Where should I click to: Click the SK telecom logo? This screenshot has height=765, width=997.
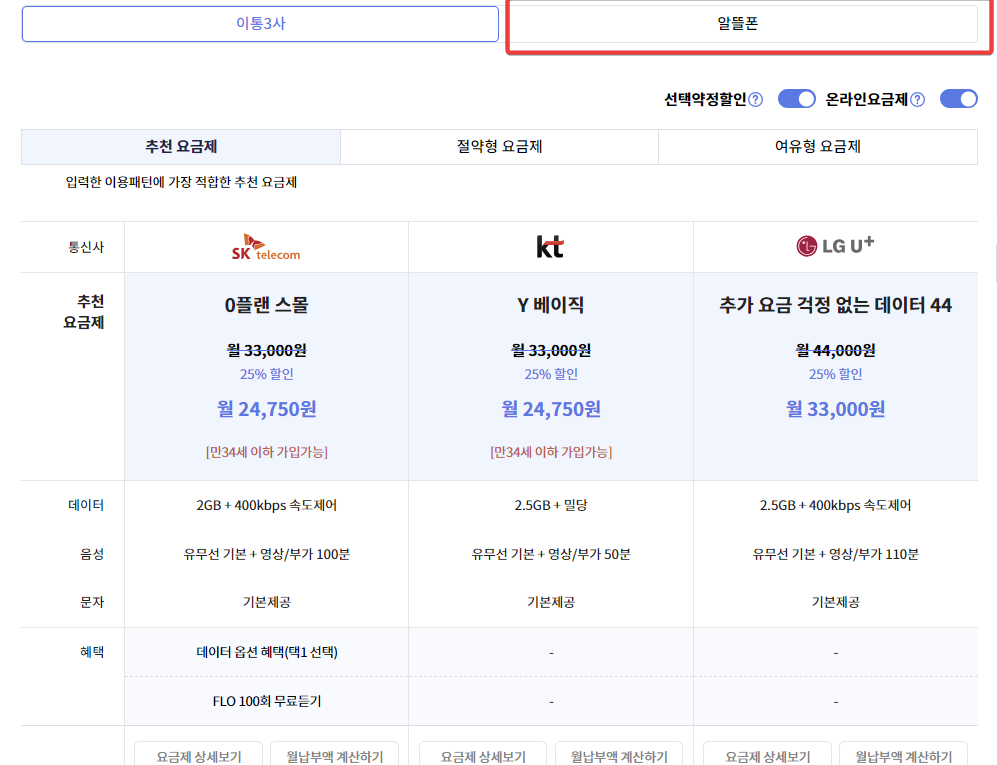[266, 247]
